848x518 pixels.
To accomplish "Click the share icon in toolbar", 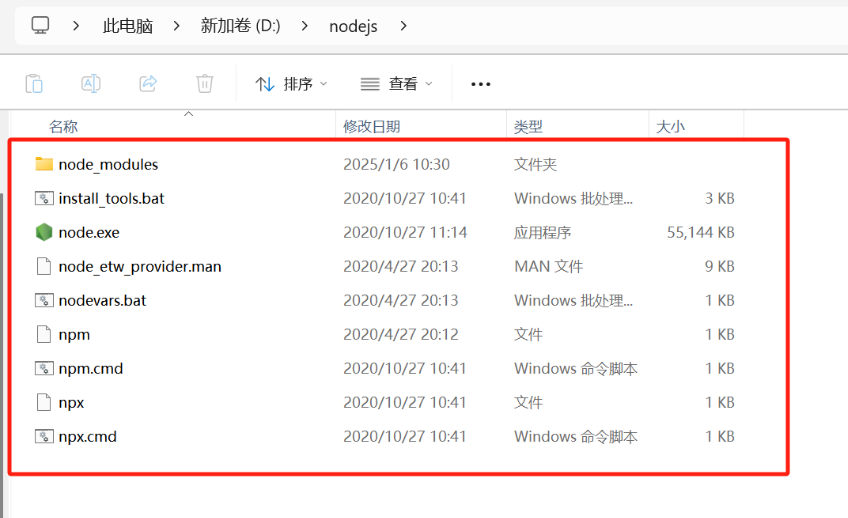I will (148, 84).
